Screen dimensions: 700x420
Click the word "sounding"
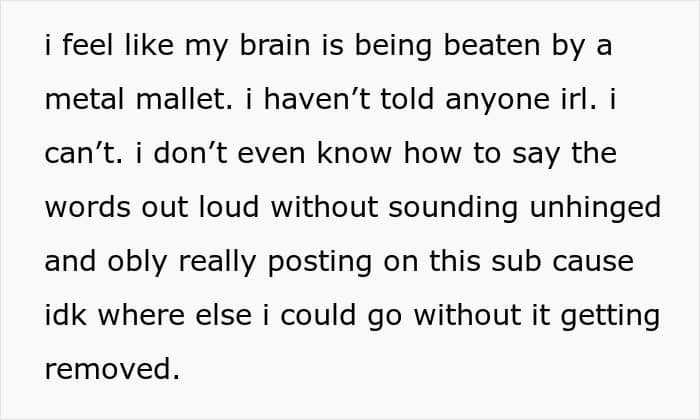click(454, 209)
